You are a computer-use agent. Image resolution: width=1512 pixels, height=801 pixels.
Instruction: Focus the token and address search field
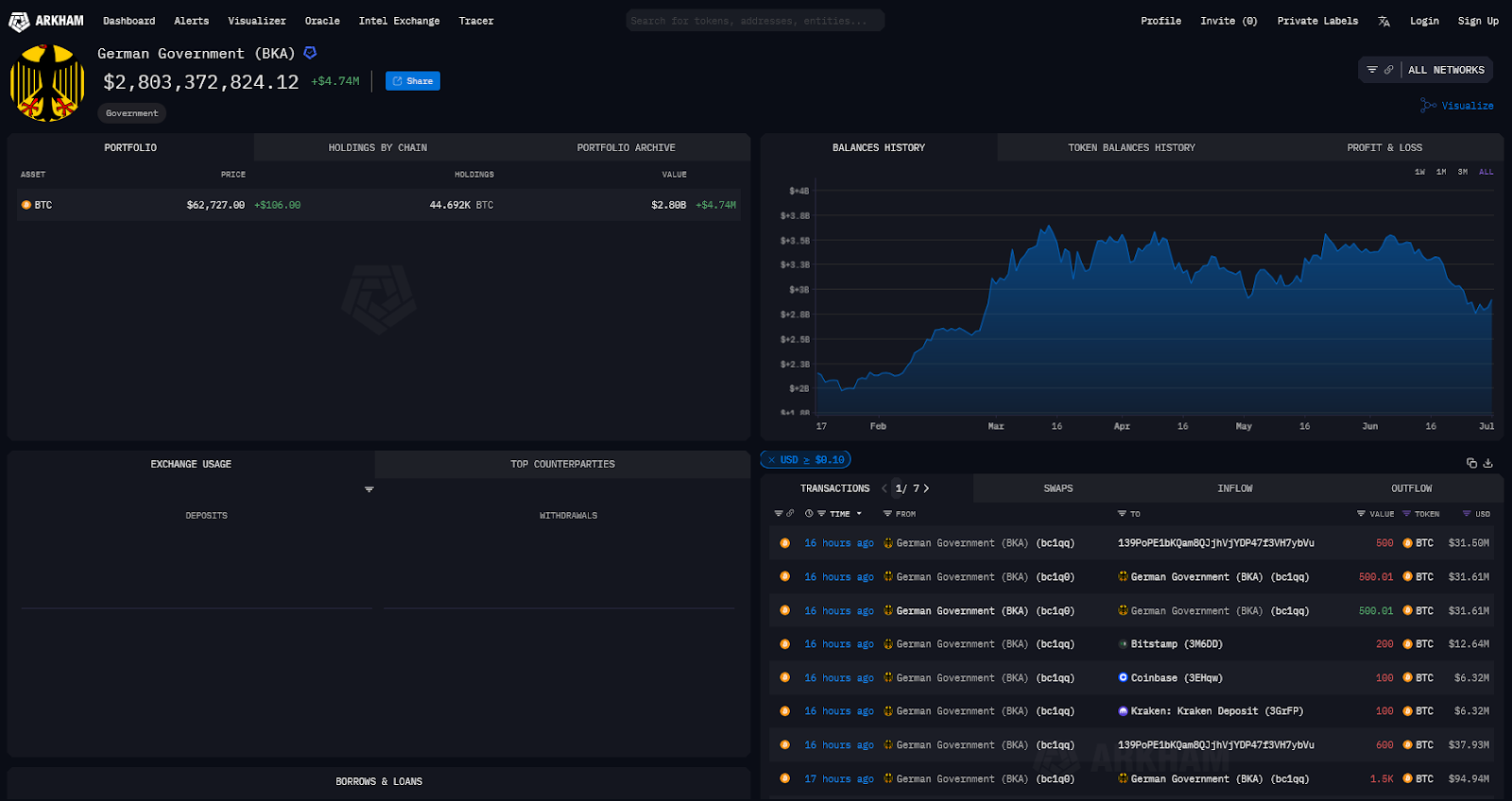(x=755, y=21)
